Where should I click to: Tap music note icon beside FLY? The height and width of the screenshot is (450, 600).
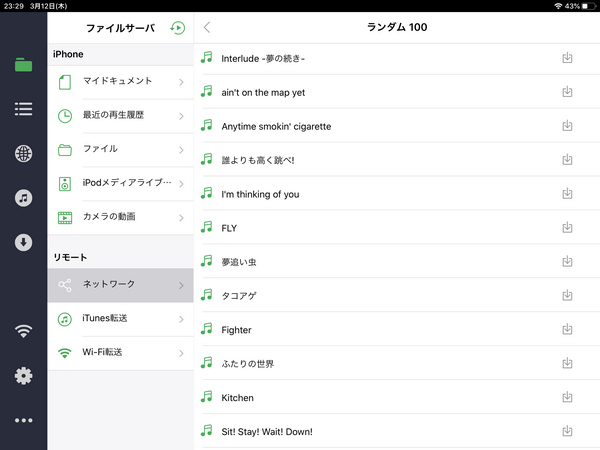[207, 227]
